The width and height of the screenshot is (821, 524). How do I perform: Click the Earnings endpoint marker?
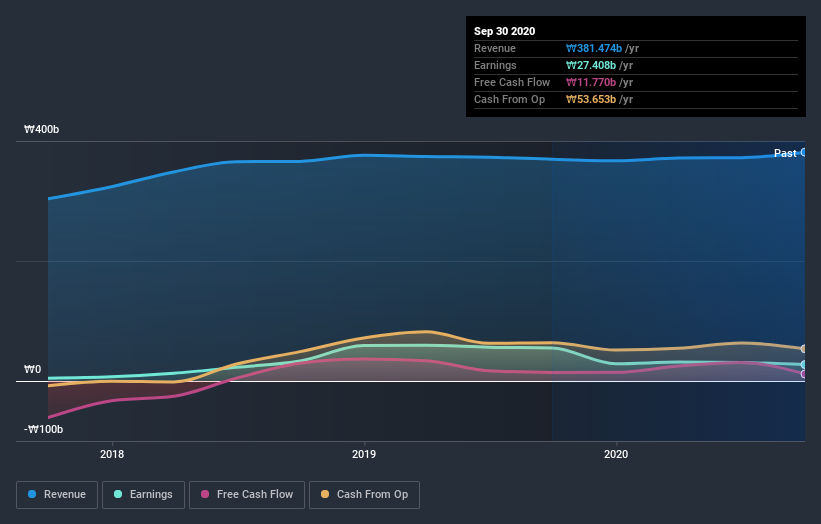click(804, 364)
